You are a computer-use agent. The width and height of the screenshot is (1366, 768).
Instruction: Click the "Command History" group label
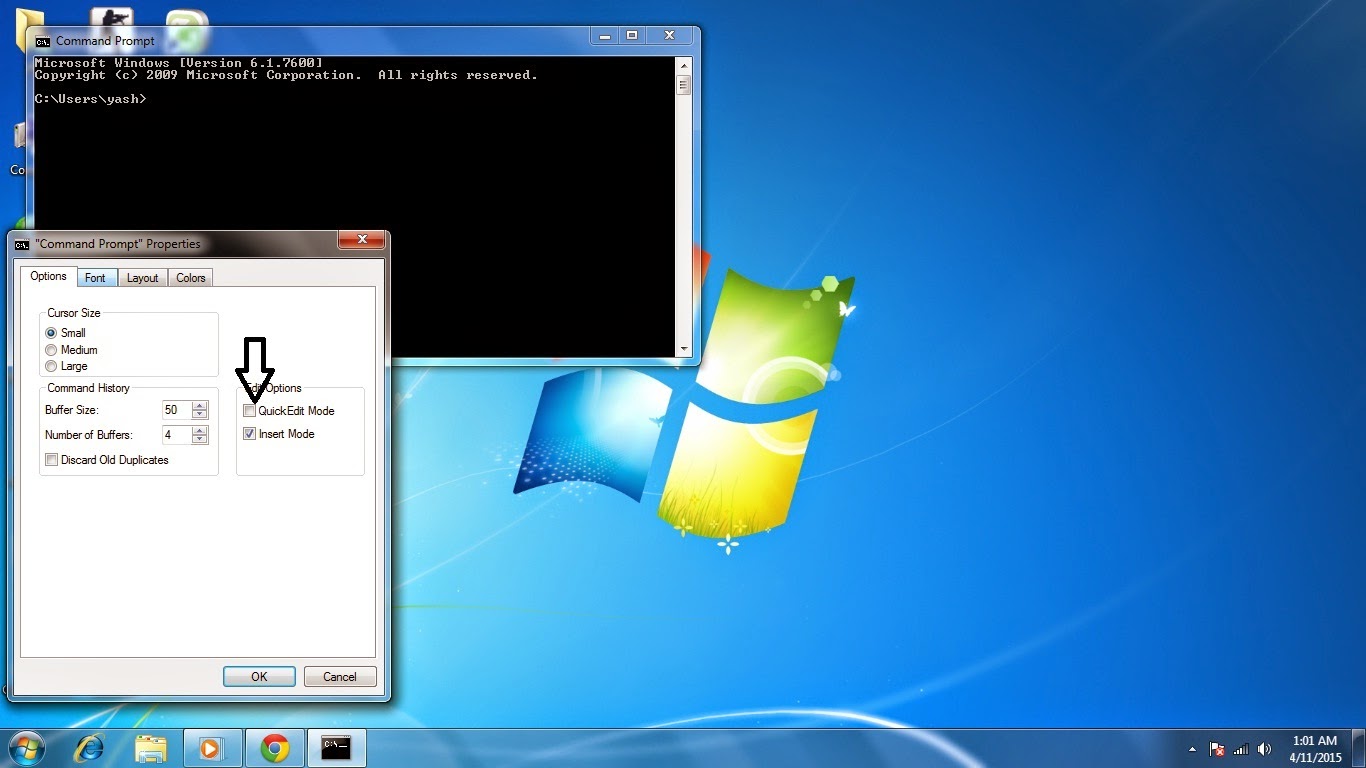pos(88,388)
